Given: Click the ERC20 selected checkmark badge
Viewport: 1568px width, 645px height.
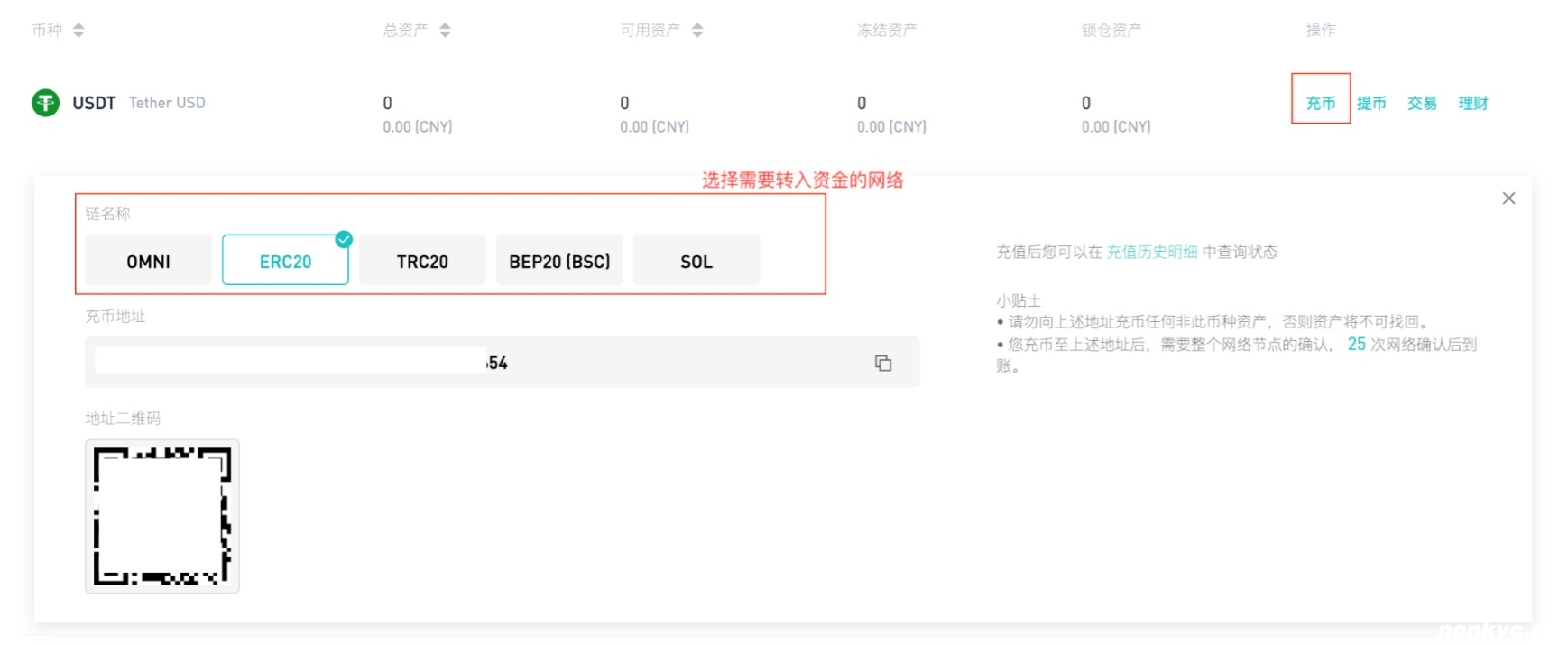Looking at the screenshot, I should coord(344,239).
